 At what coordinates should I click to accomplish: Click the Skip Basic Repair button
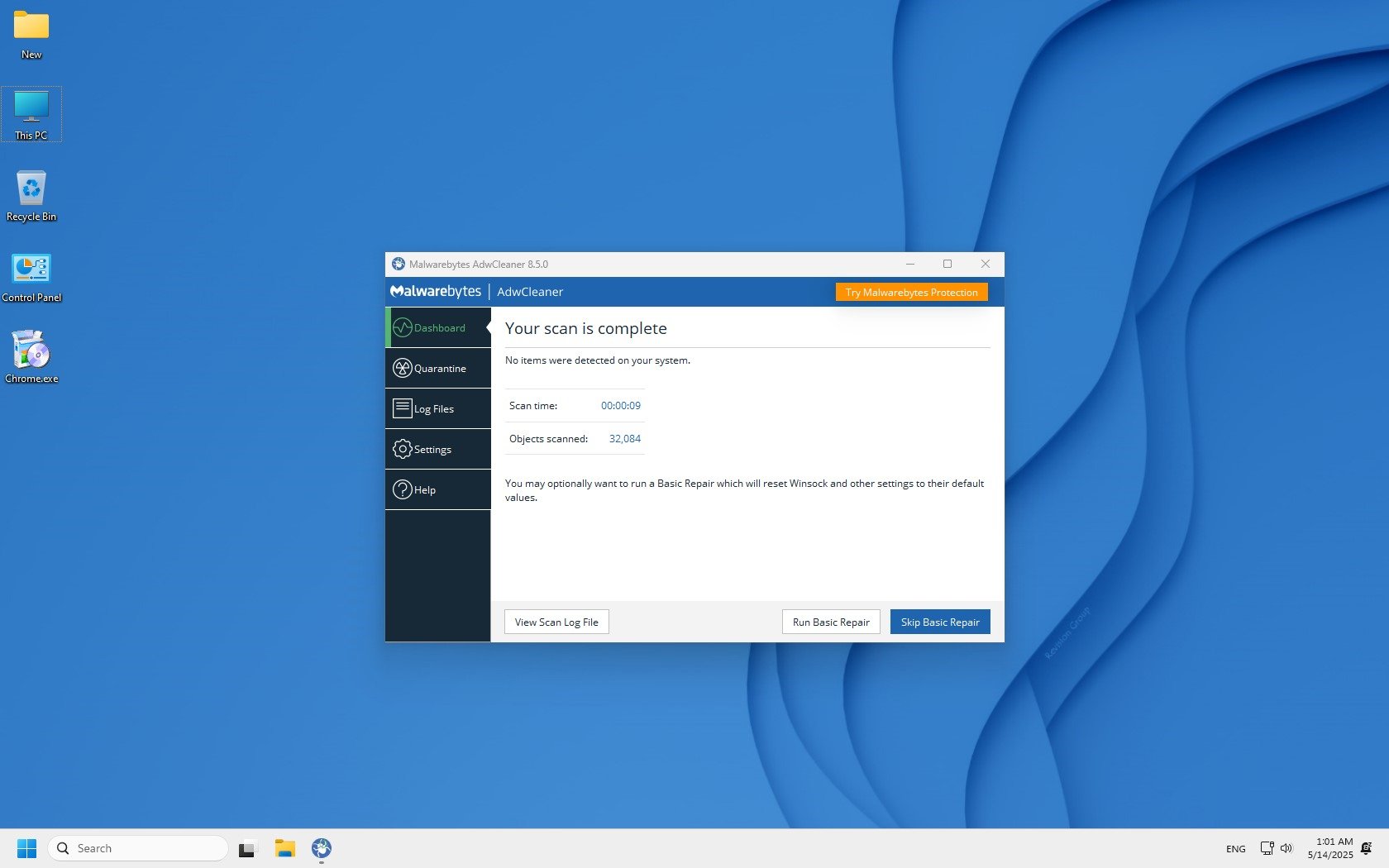[939, 622]
